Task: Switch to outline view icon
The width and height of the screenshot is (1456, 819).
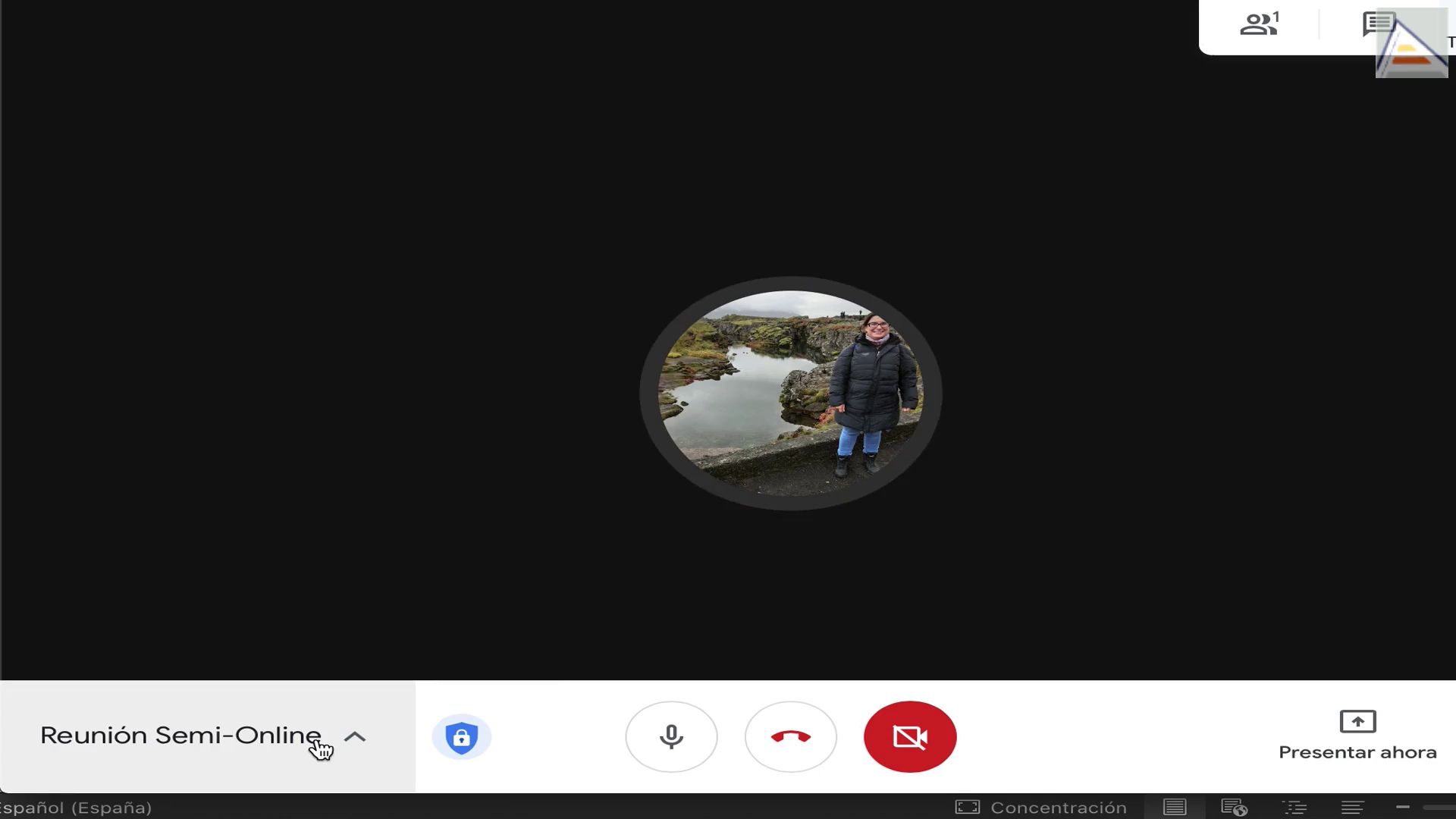Action: pos(1294,808)
